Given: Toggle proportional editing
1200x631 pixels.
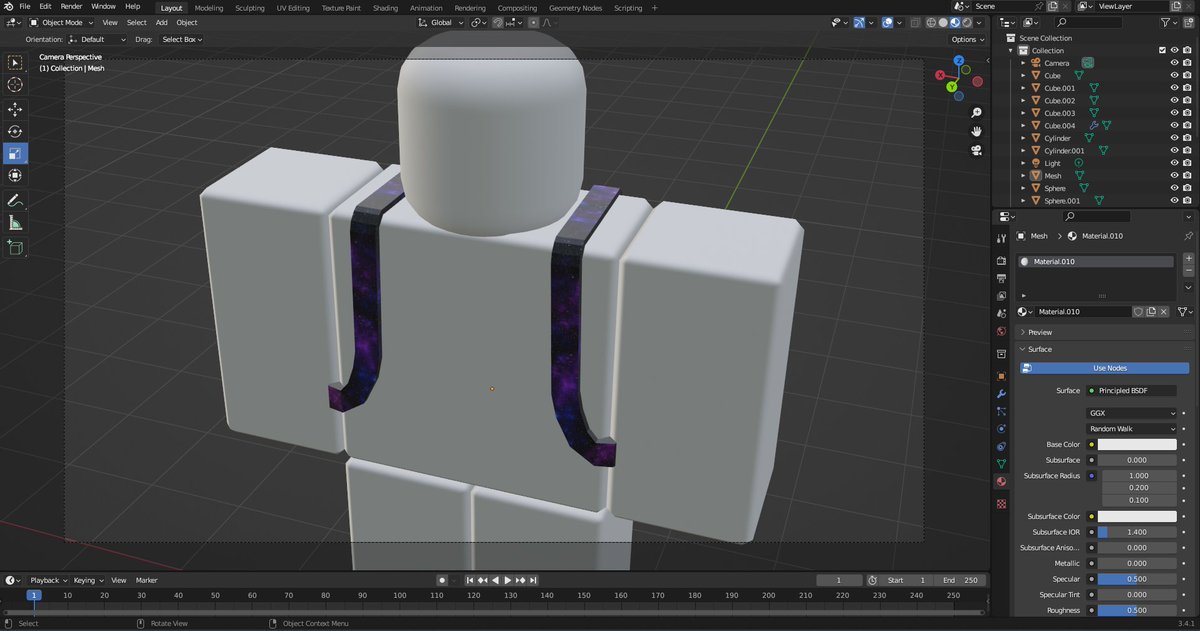Looking at the screenshot, I should 533,22.
